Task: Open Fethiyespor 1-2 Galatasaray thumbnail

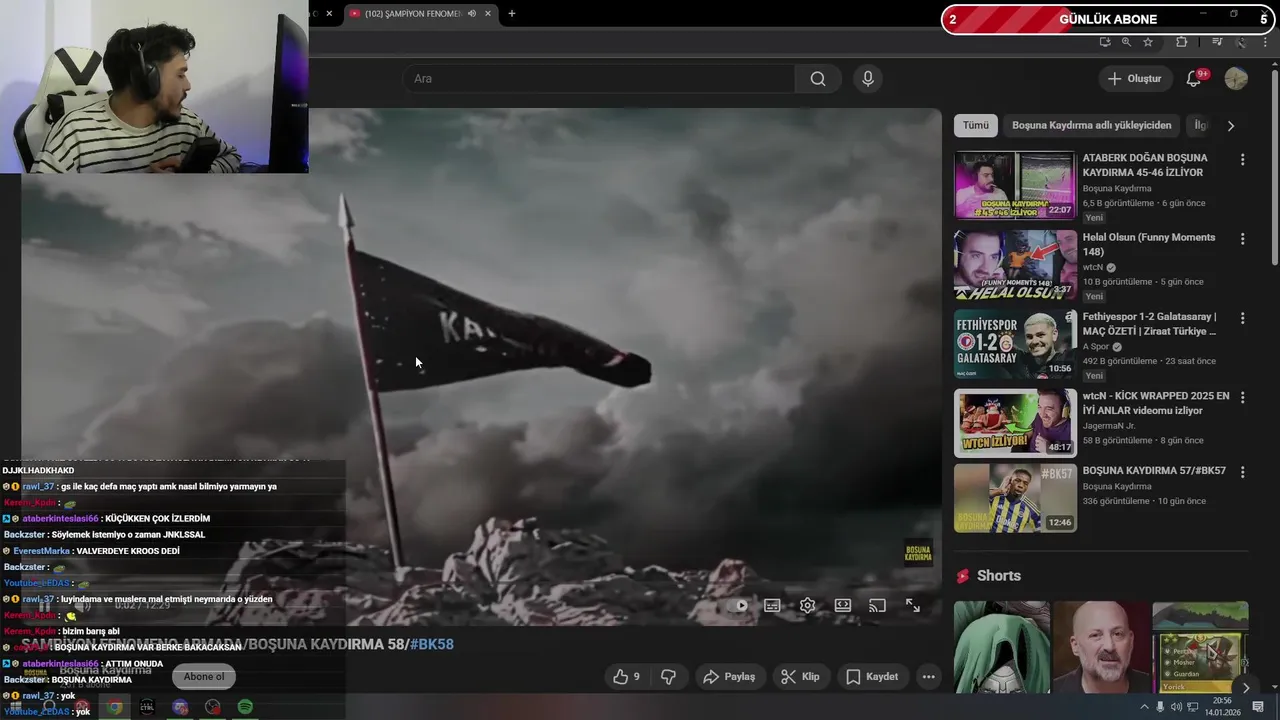Action: 1015,344
